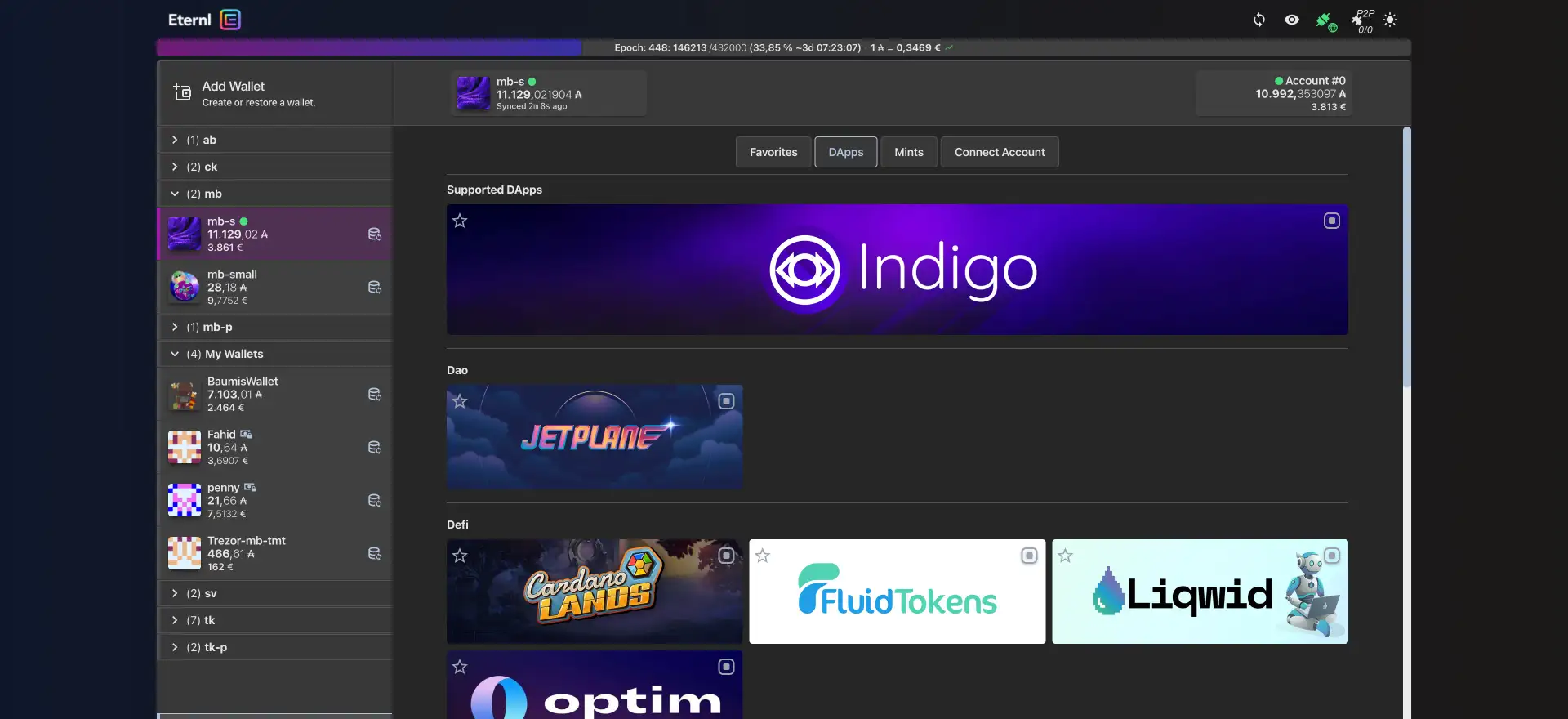
Task: Click the epoch progress bar
Action: point(783,47)
